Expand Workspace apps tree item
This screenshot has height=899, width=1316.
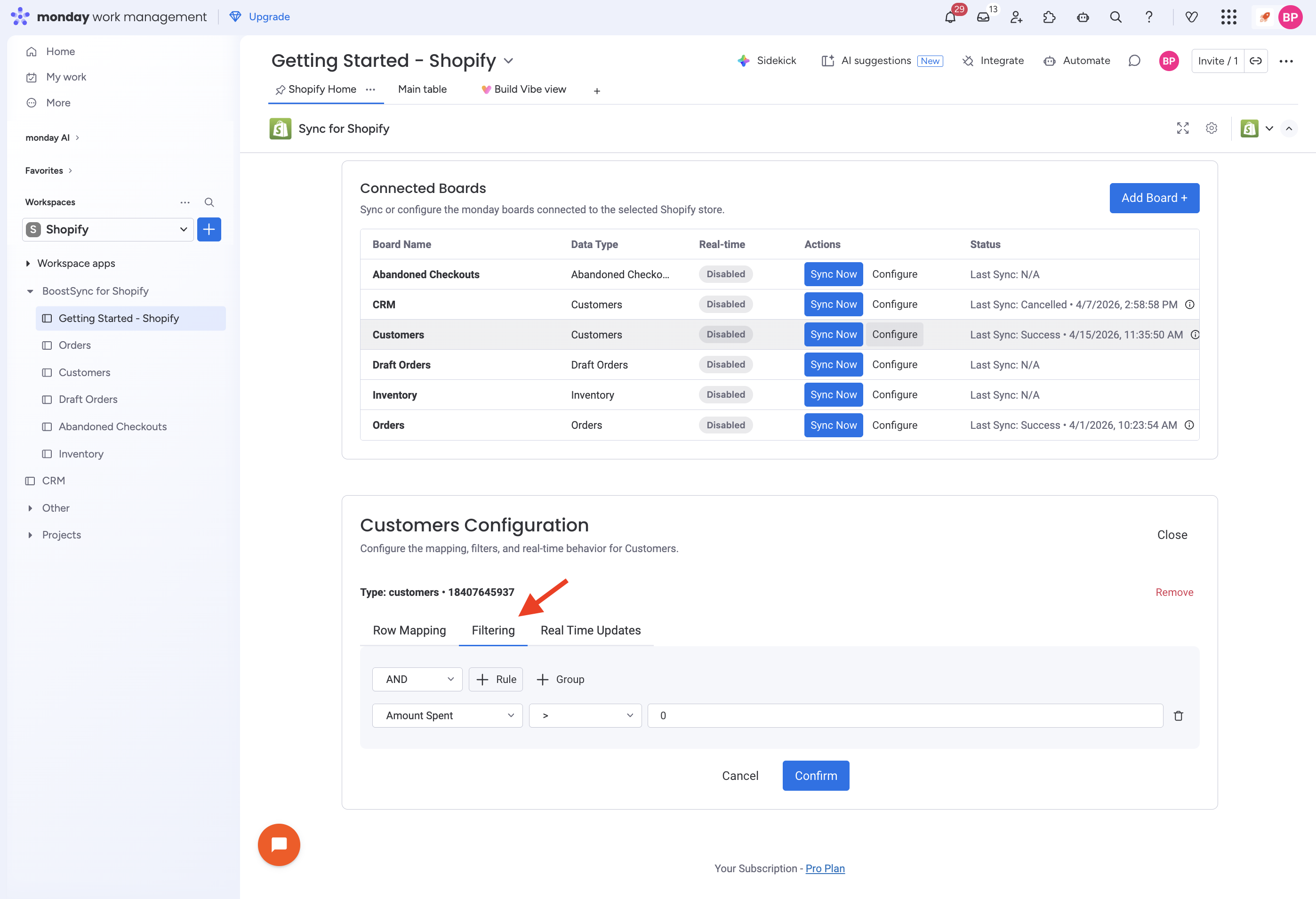28,263
